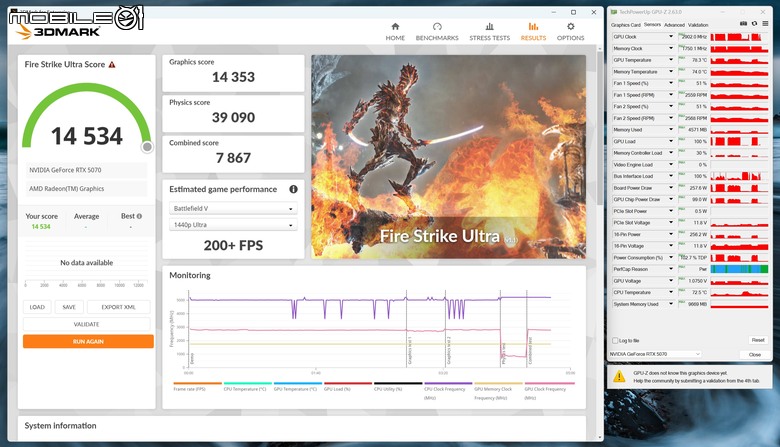Expand the System Memory Used dropdown
Screen dimensions: 780x447
[671, 304]
